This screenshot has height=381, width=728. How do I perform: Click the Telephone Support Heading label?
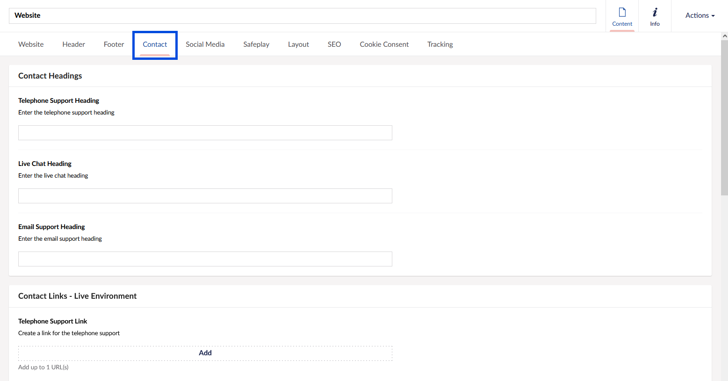click(58, 100)
